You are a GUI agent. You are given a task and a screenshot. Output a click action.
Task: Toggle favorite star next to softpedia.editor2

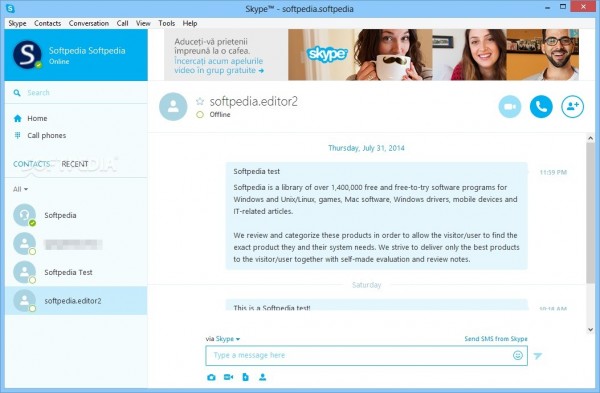(200, 101)
